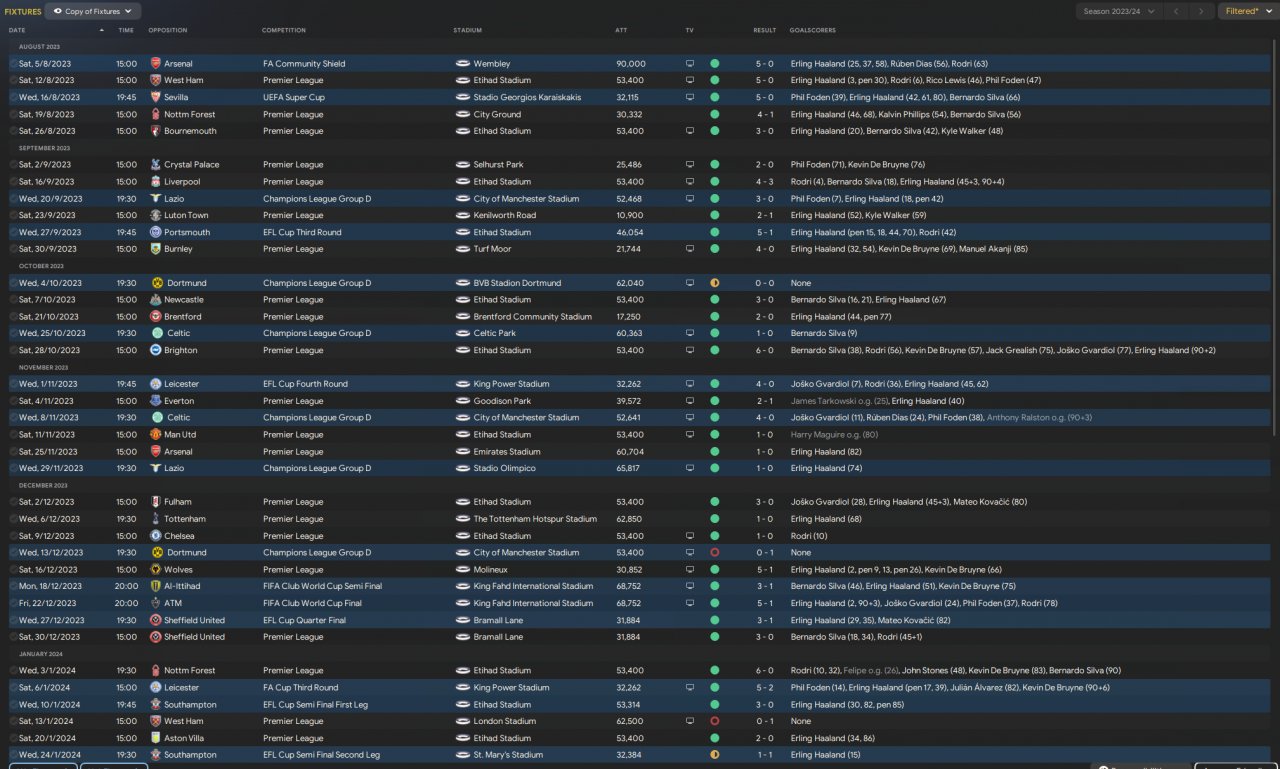The width and height of the screenshot is (1280, 769).
Task: Open the 4 - 3 result against Liverpool
Action: click(x=764, y=182)
